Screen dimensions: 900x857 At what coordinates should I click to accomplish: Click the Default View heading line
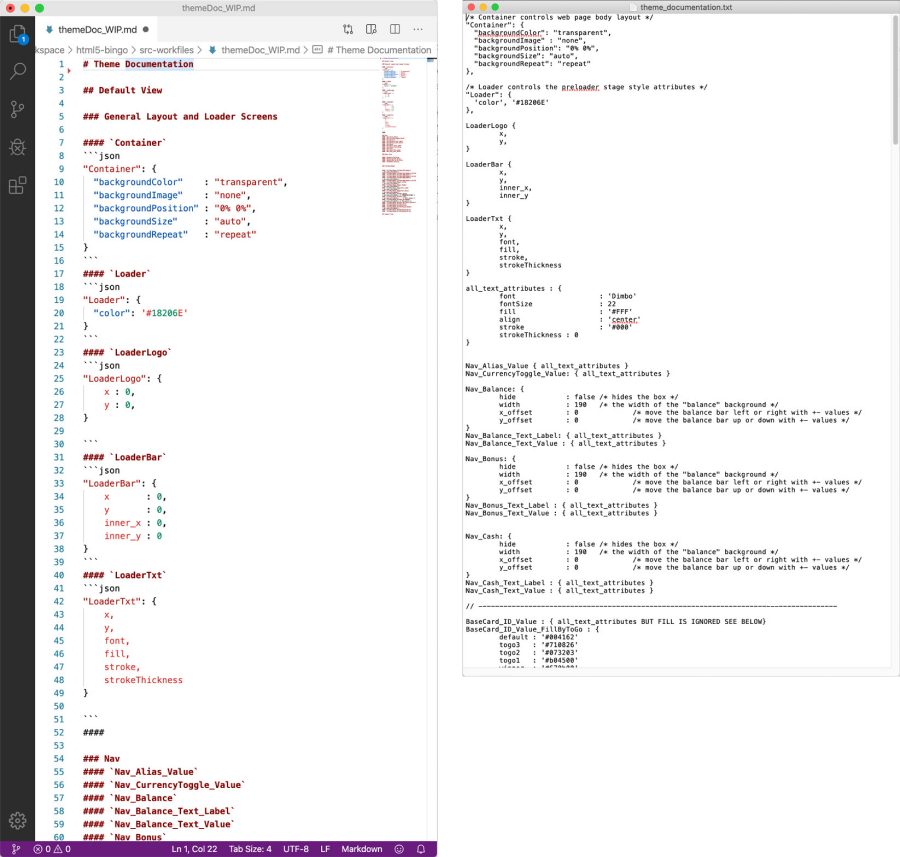tap(122, 90)
